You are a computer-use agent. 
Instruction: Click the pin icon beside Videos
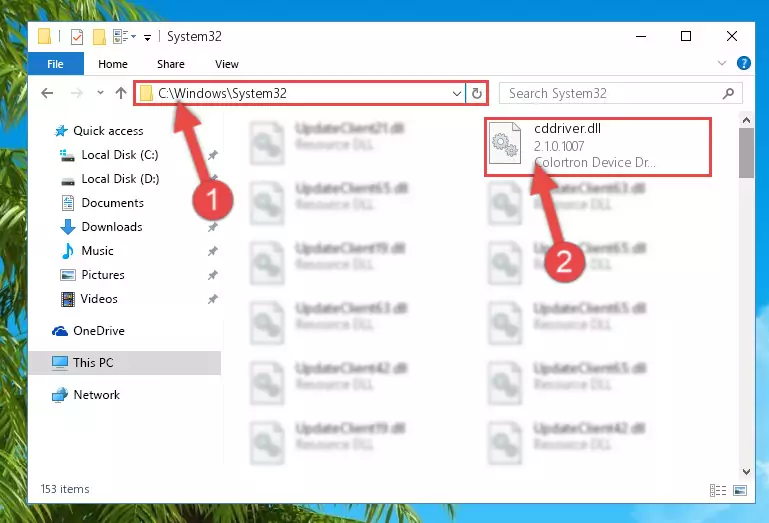(212, 300)
